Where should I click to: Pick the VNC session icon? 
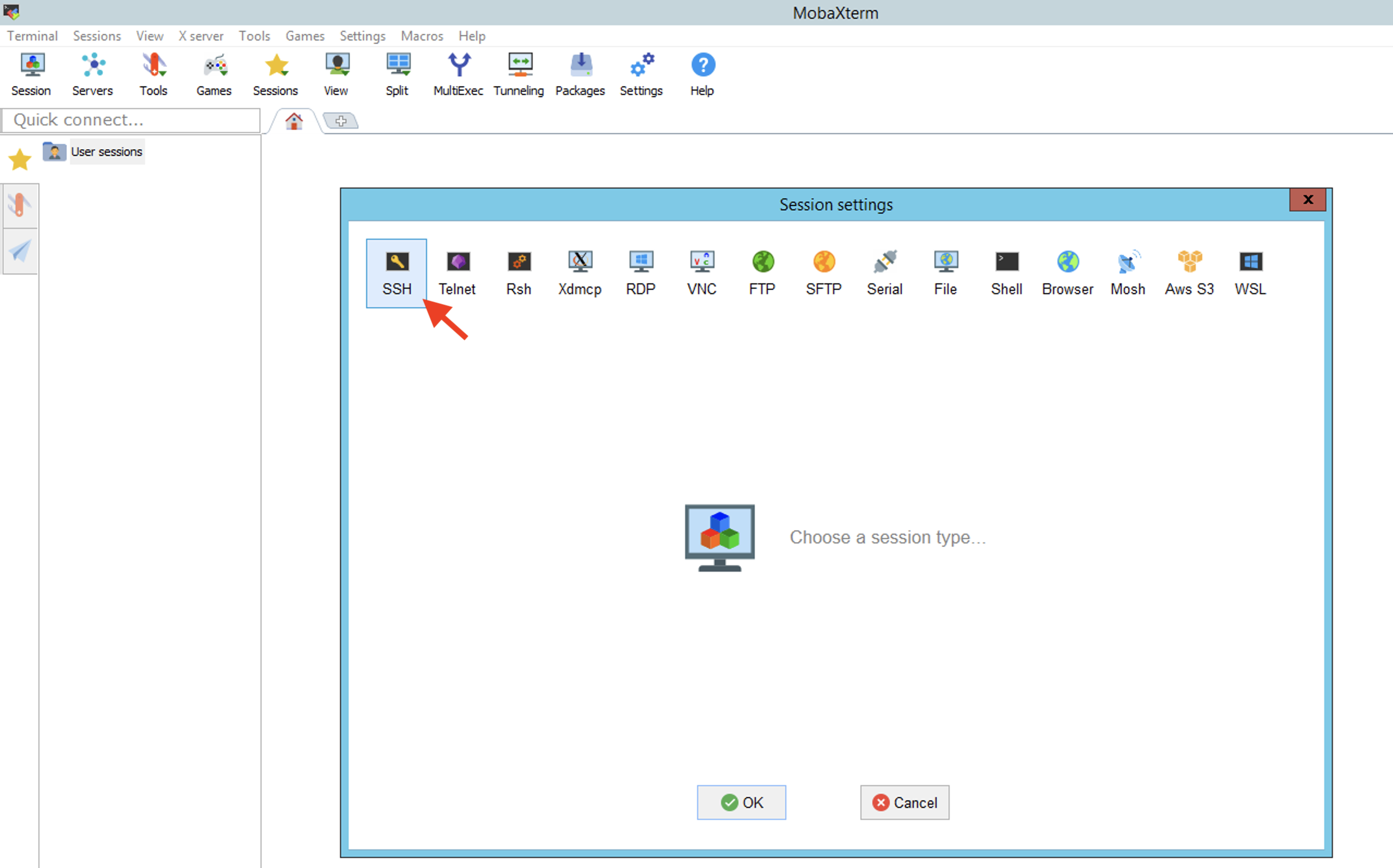(701, 273)
